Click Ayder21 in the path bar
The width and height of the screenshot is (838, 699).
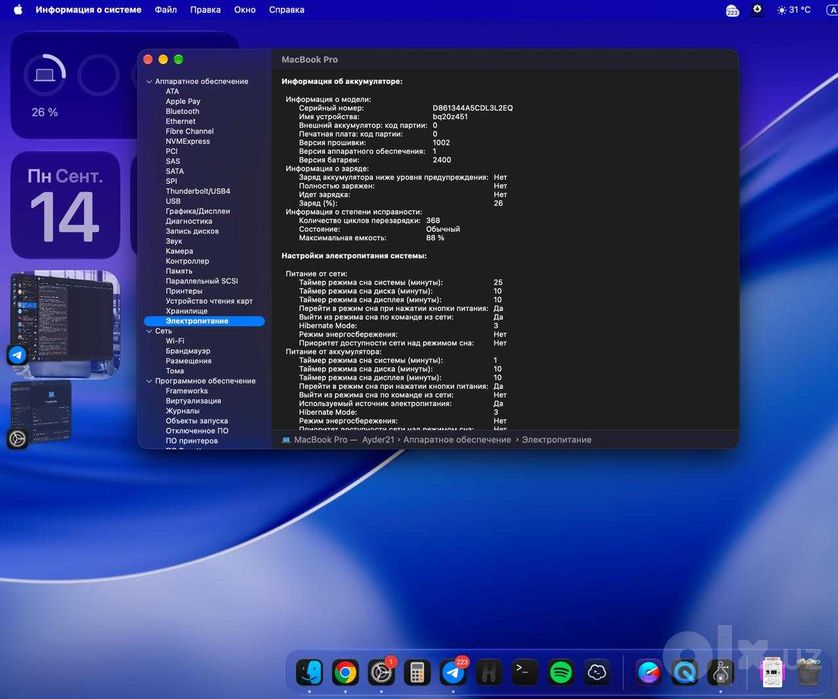pos(378,440)
